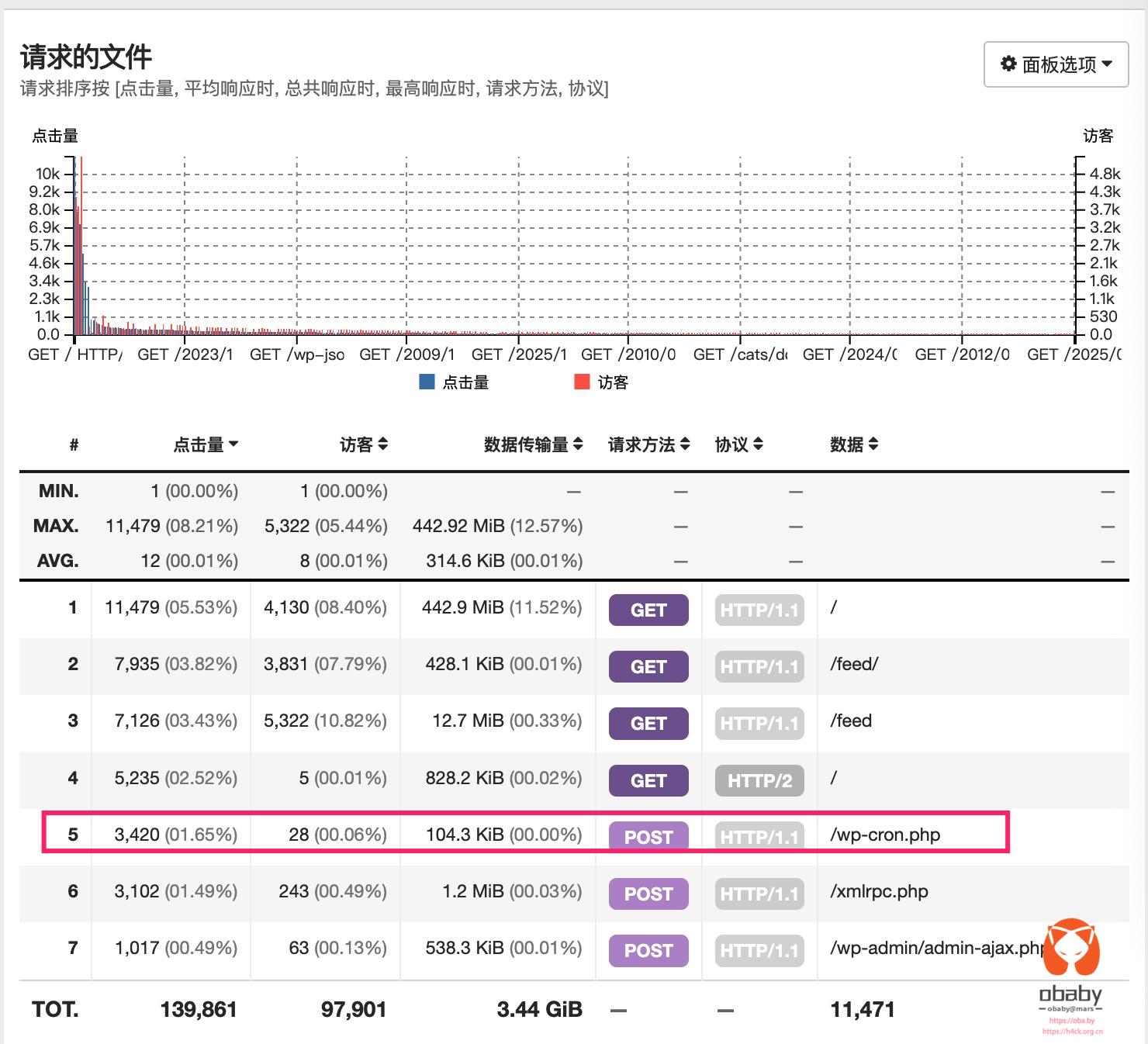Image resolution: width=1148 pixels, height=1044 pixels.
Task: Click the gear icon in 面板选项
Action: click(x=1008, y=64)
